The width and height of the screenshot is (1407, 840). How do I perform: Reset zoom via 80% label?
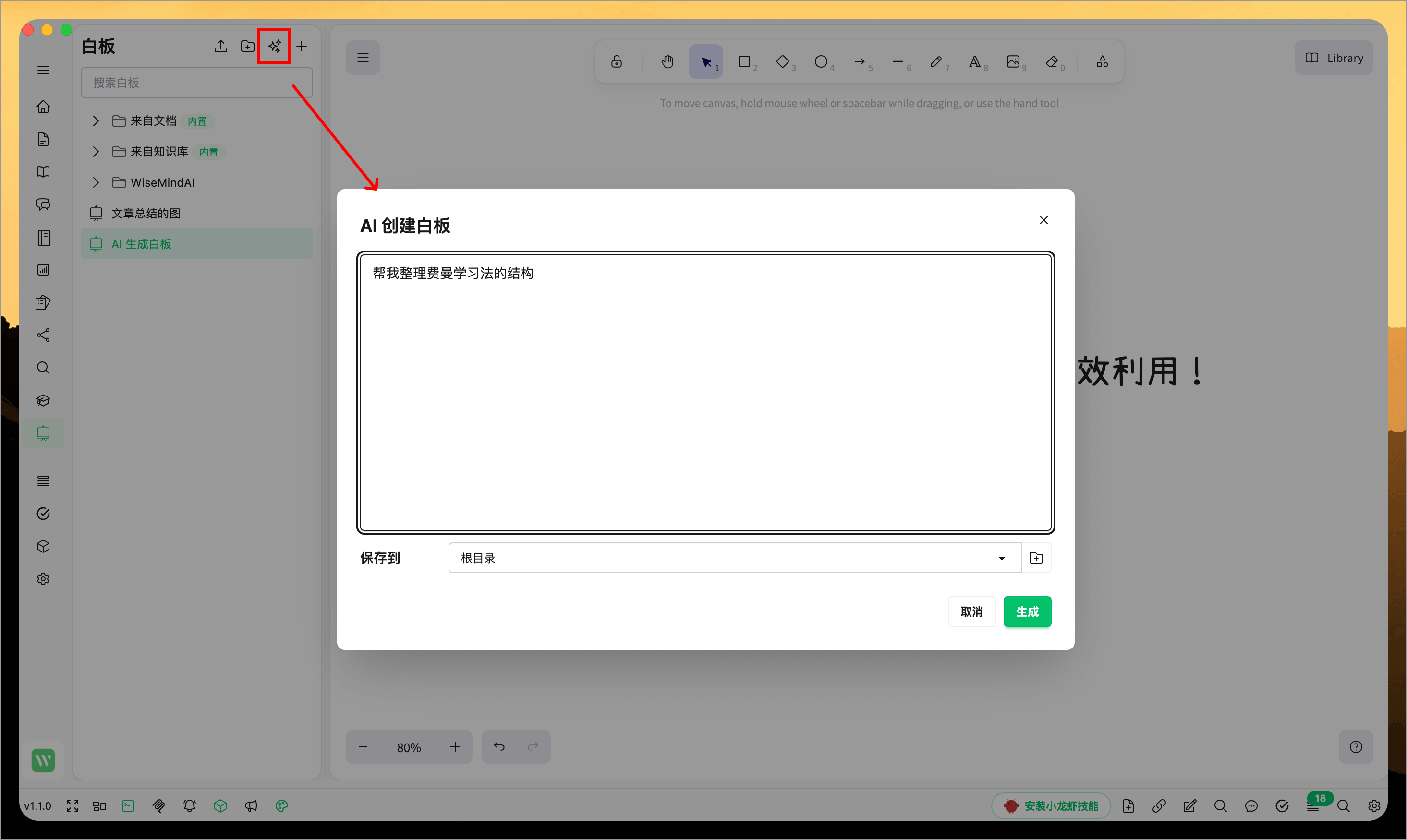409,748
